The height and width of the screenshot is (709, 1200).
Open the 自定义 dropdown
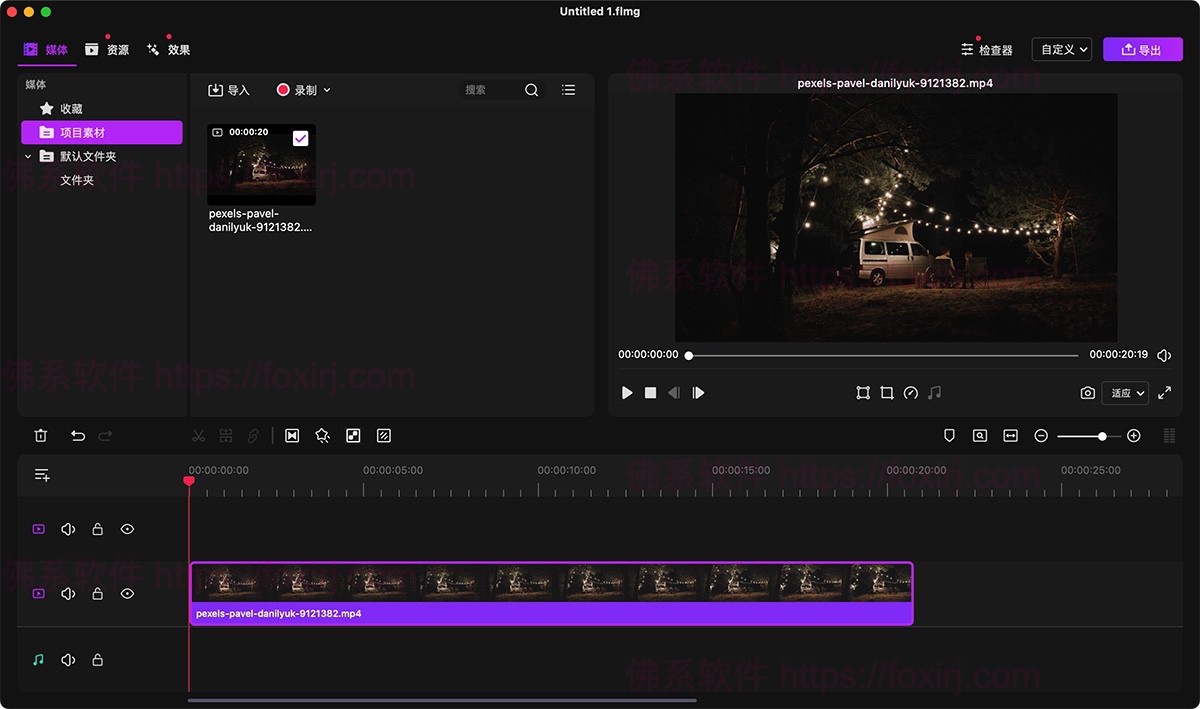click(1061, 49)
